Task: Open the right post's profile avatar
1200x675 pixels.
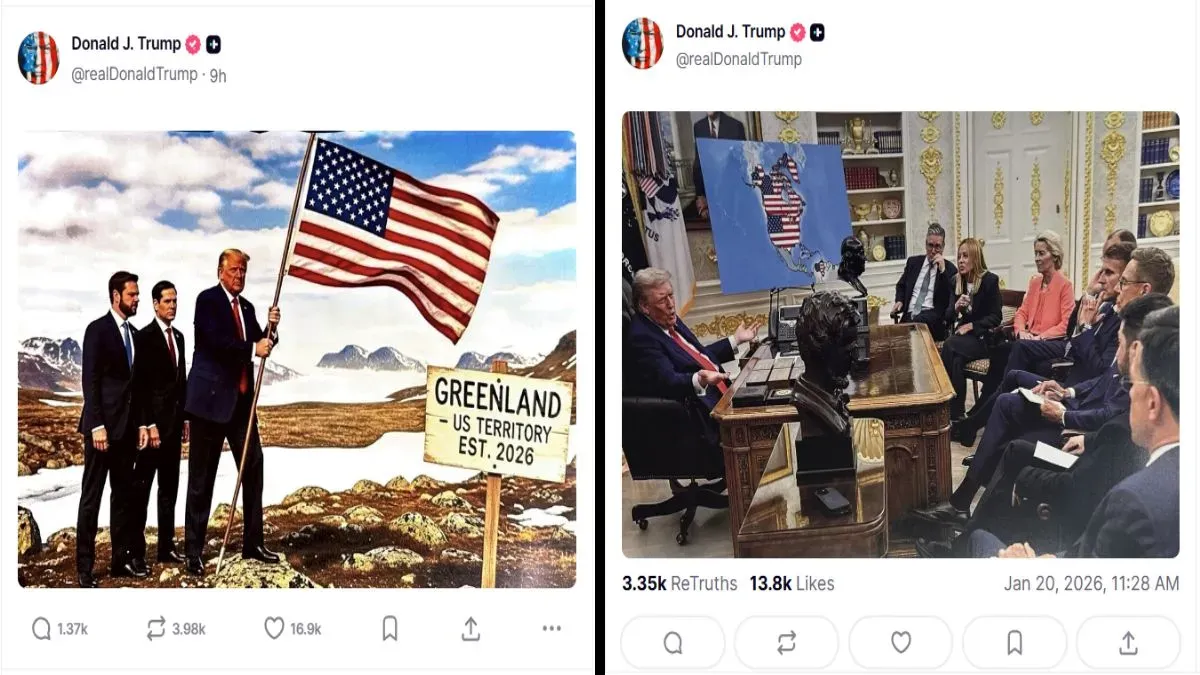Action: tap(643, 44)
